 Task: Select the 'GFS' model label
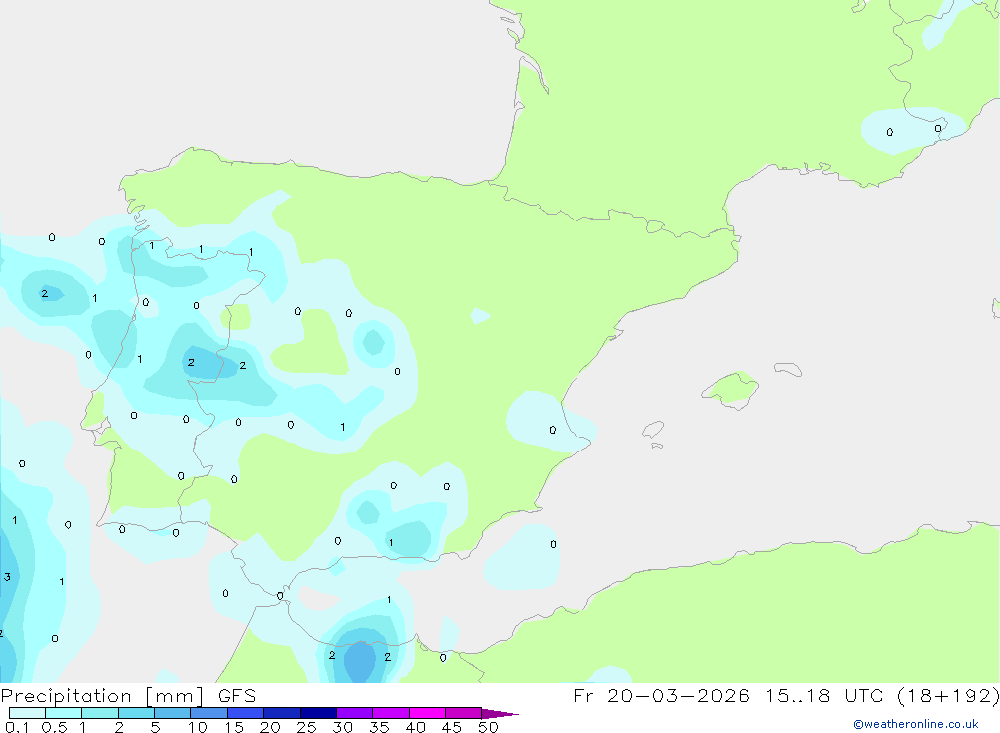[237, 696]
